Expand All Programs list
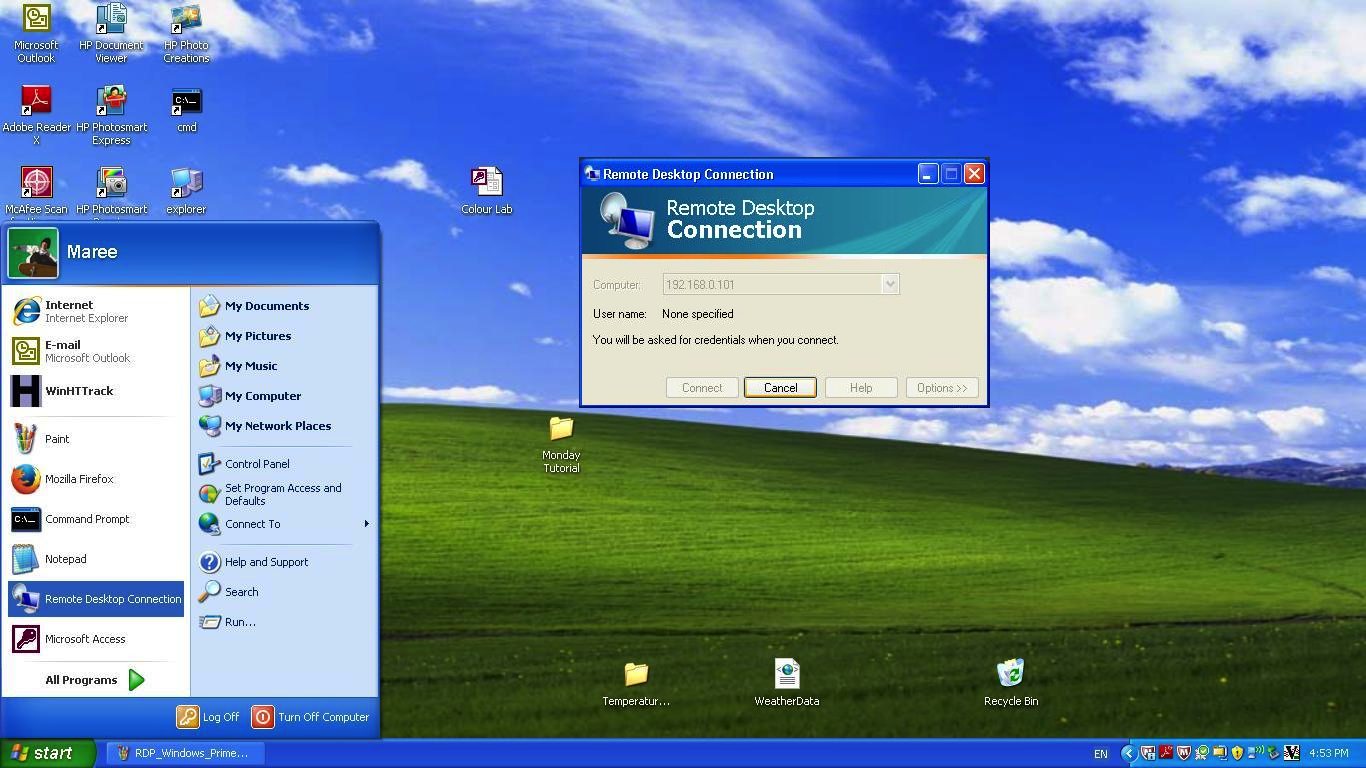Screen dimensions: 1366x768 pyautogui.click(x=95, y=680)
